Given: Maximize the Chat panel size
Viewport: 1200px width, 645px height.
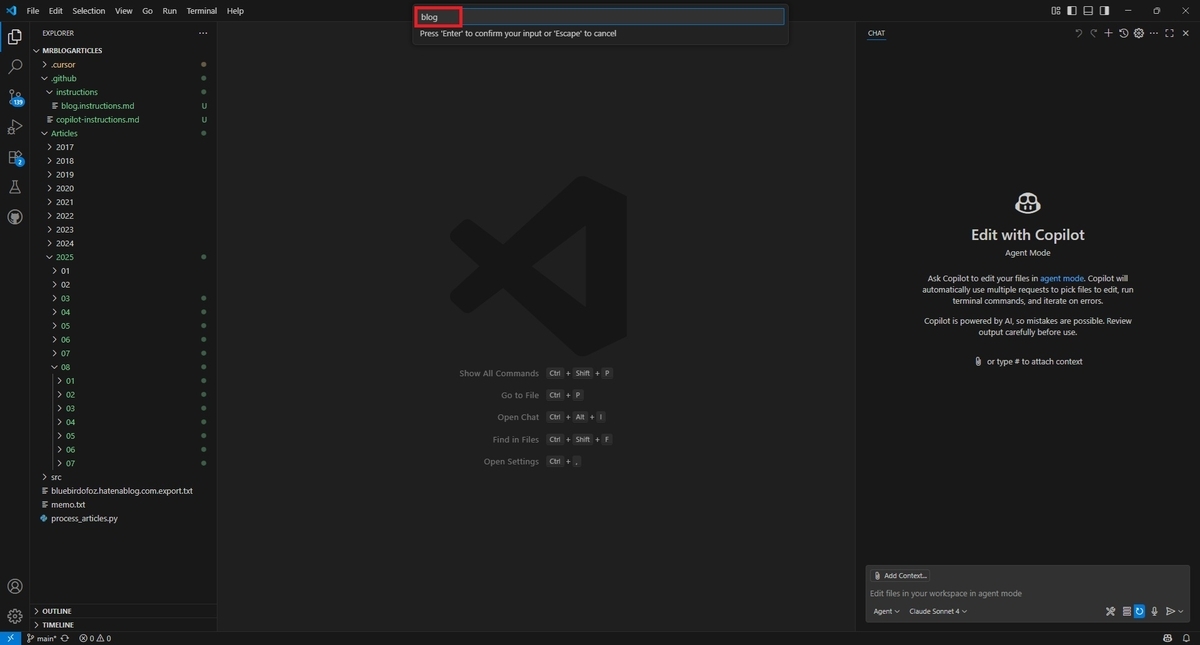Looking at the screenshot, I should coord(1169,33).
